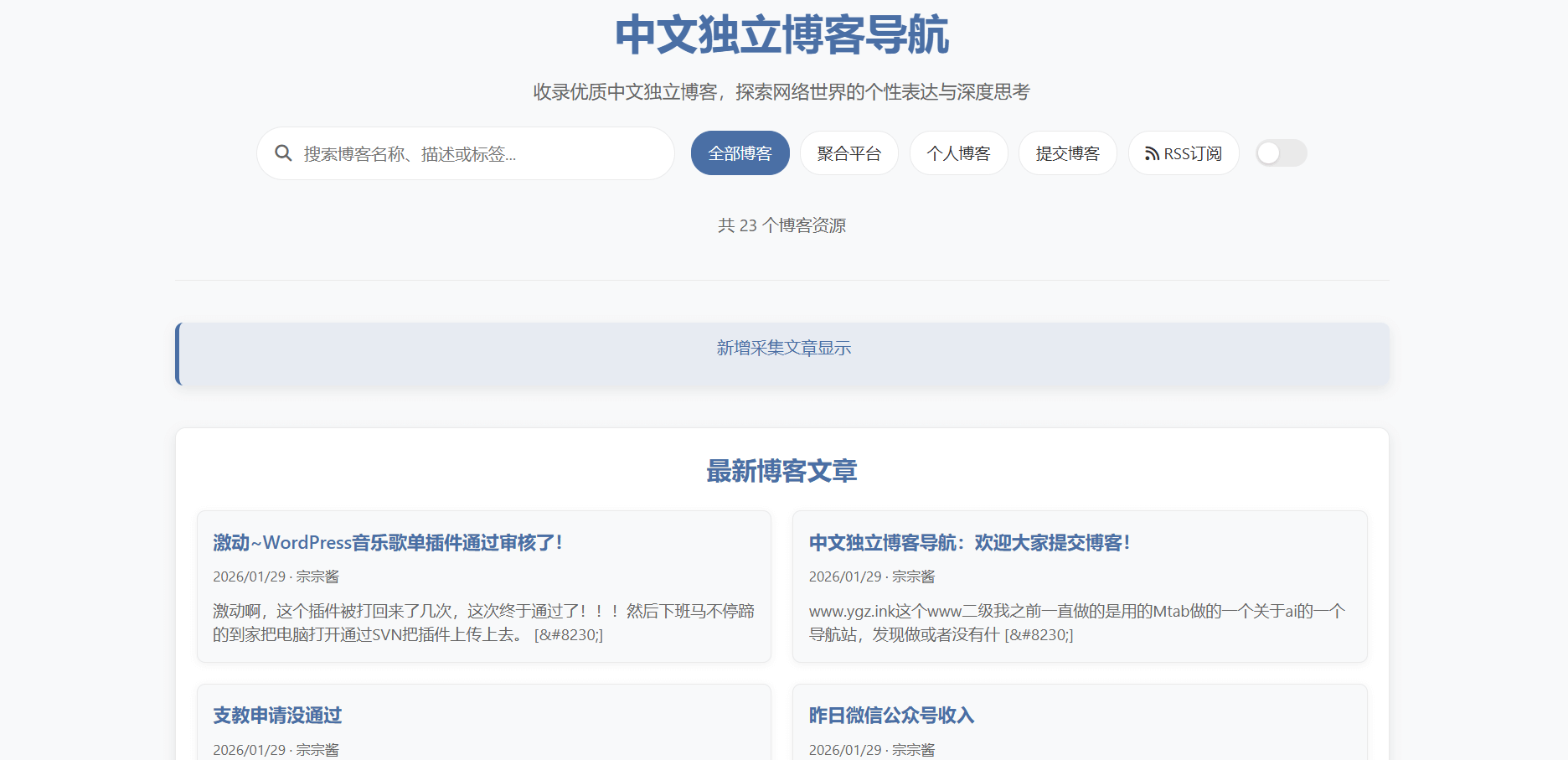Click the excerpt about www.ygz.ink

coord(1076,623)
